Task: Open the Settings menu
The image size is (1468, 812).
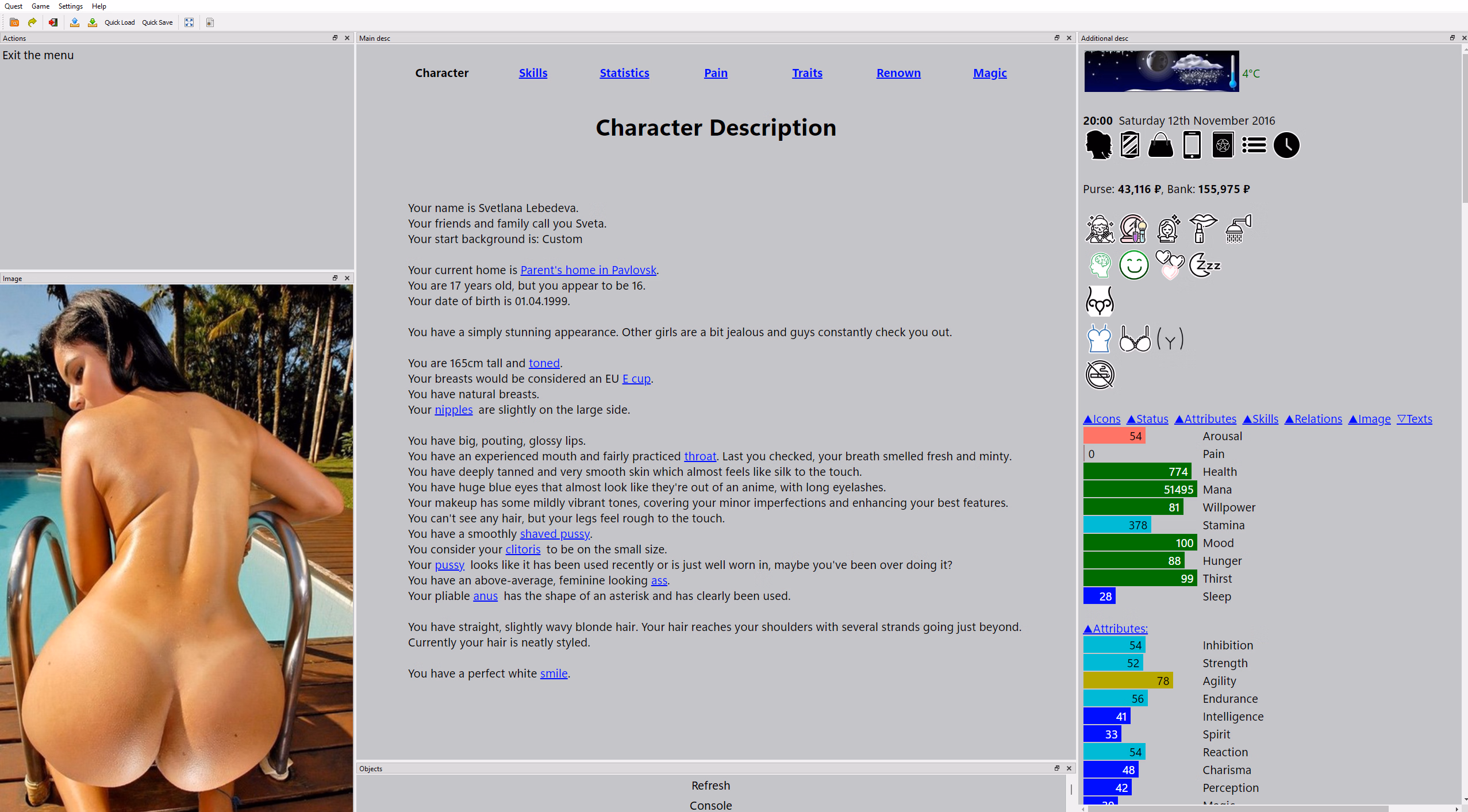Action: [70, 6]
